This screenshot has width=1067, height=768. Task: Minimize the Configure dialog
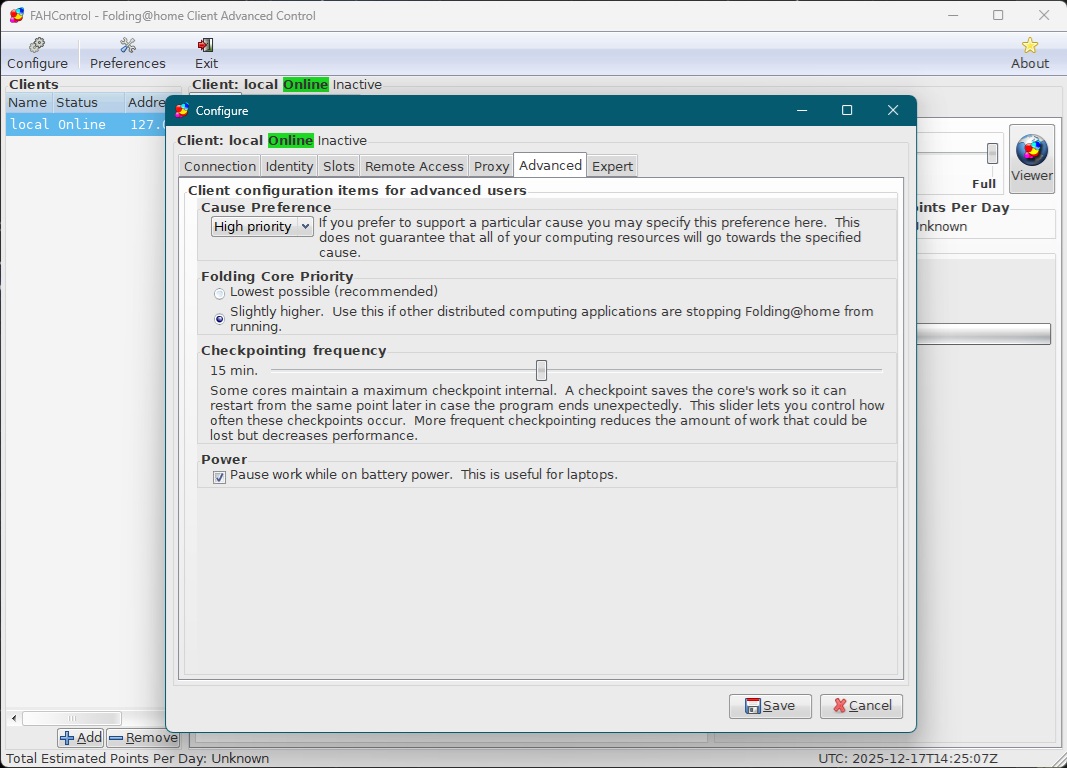click(802, 110)
